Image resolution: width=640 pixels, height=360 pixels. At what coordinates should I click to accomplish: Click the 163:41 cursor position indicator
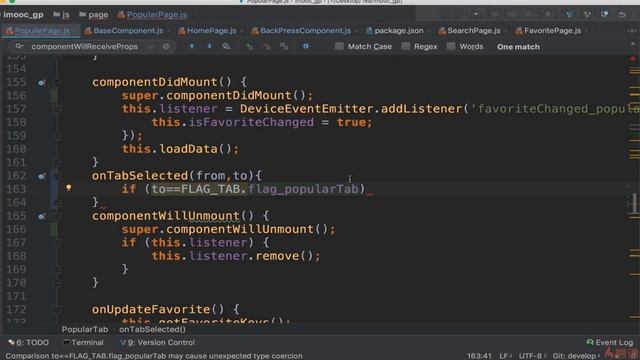[479, 356]
